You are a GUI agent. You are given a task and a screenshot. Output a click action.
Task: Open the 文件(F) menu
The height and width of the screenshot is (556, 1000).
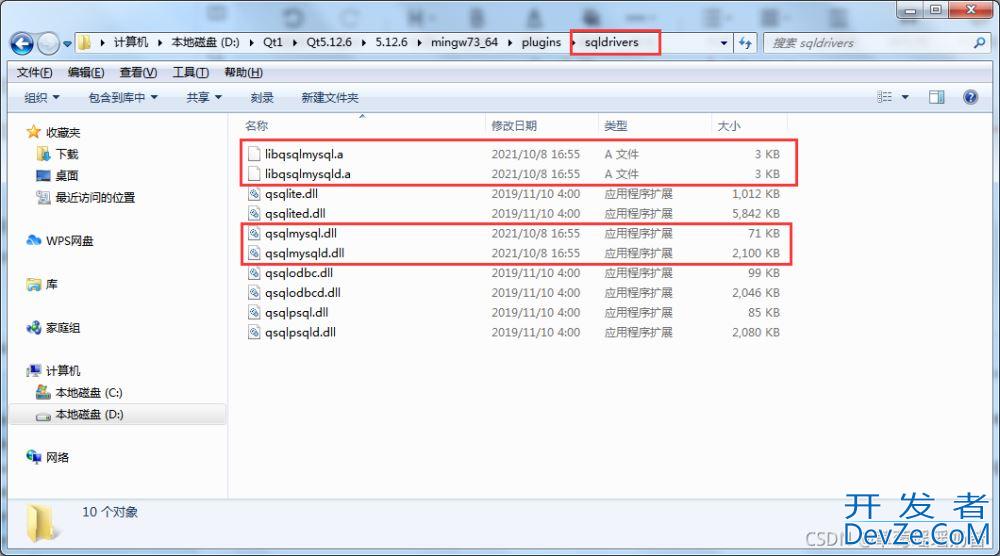point(34,72)
